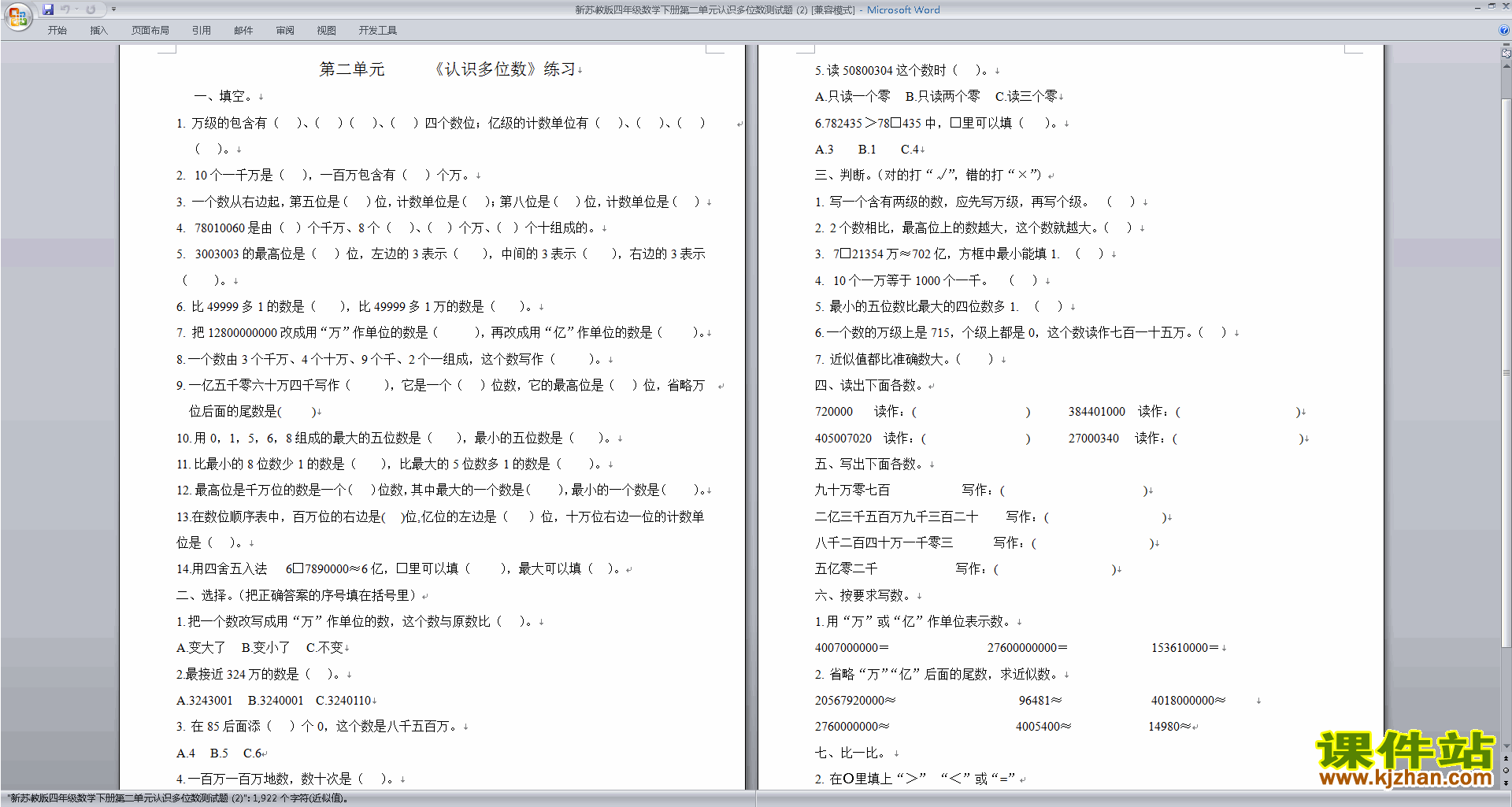Jump to next page double-arrow icon
Screen dimensions: 1512x807
(1506, 783)
